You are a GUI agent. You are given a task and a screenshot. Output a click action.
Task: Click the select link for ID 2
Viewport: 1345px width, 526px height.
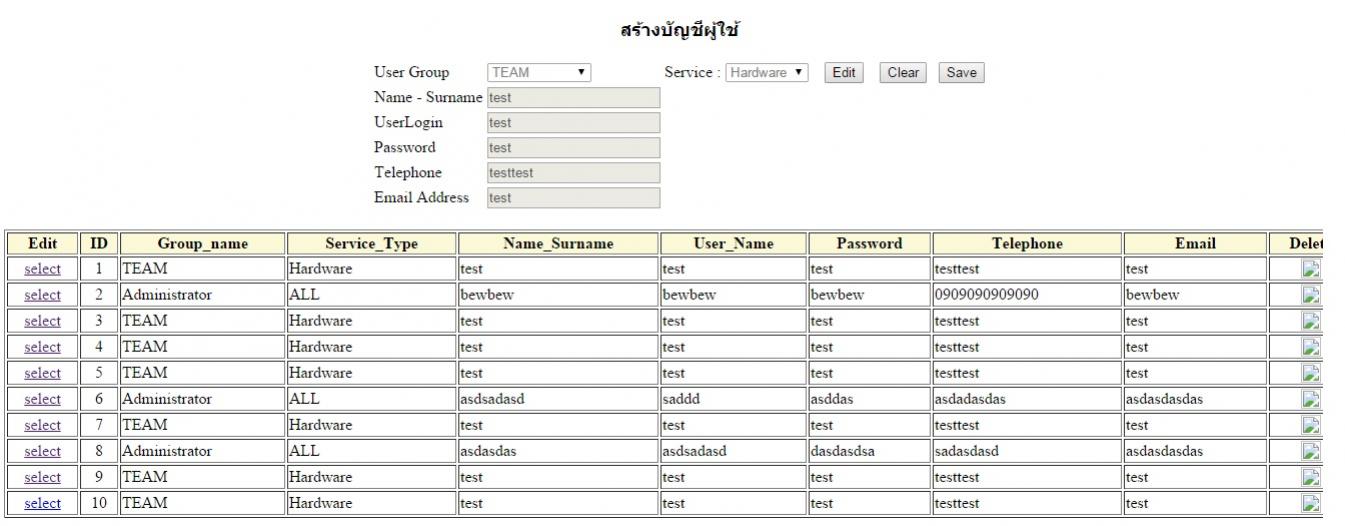pyautogui.click(x=42, y=295)
